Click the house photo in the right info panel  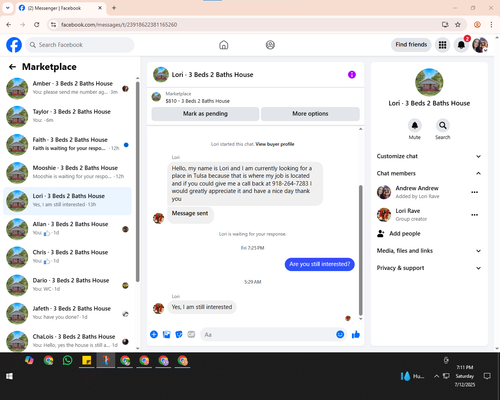pos(429,82)
